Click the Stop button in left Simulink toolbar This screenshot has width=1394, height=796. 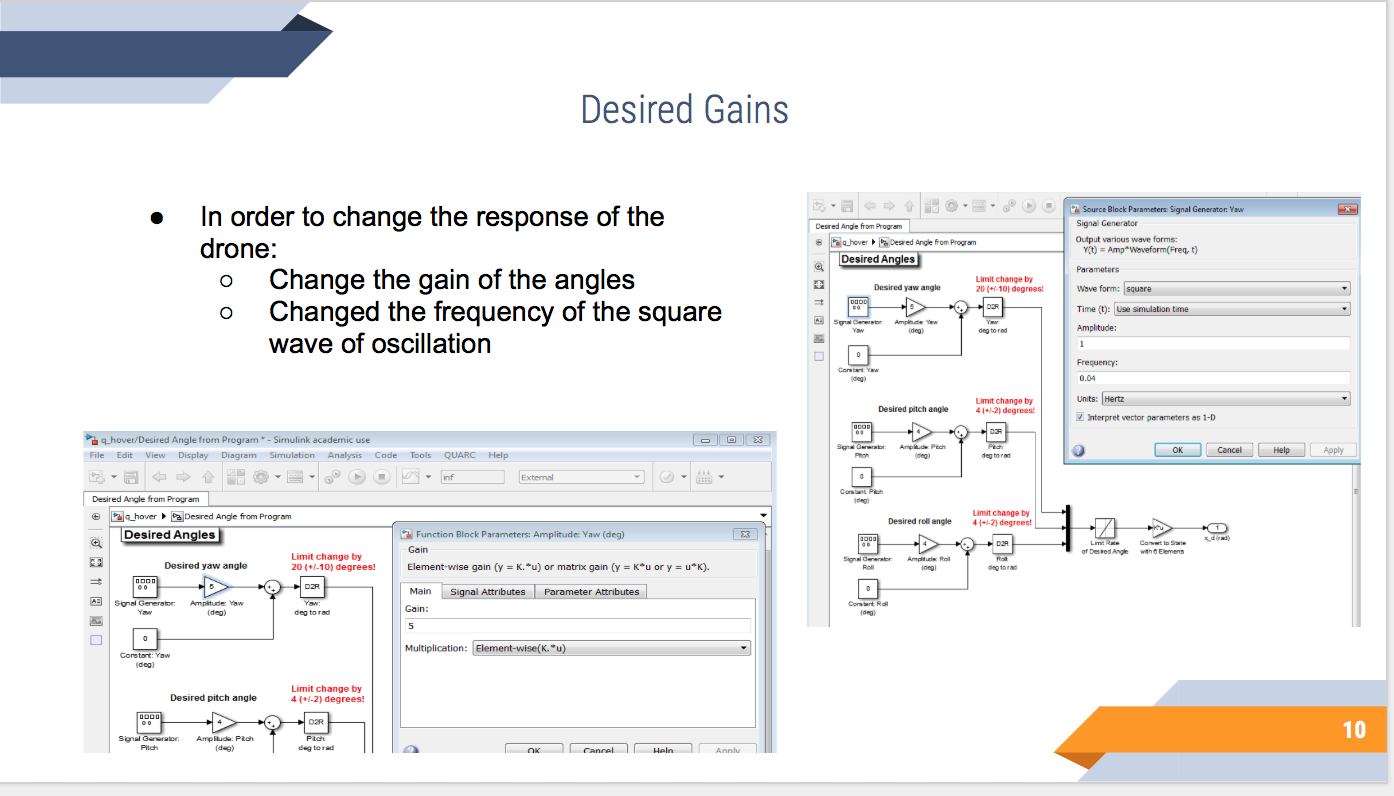pyautogui.click(x=382, y=476)
